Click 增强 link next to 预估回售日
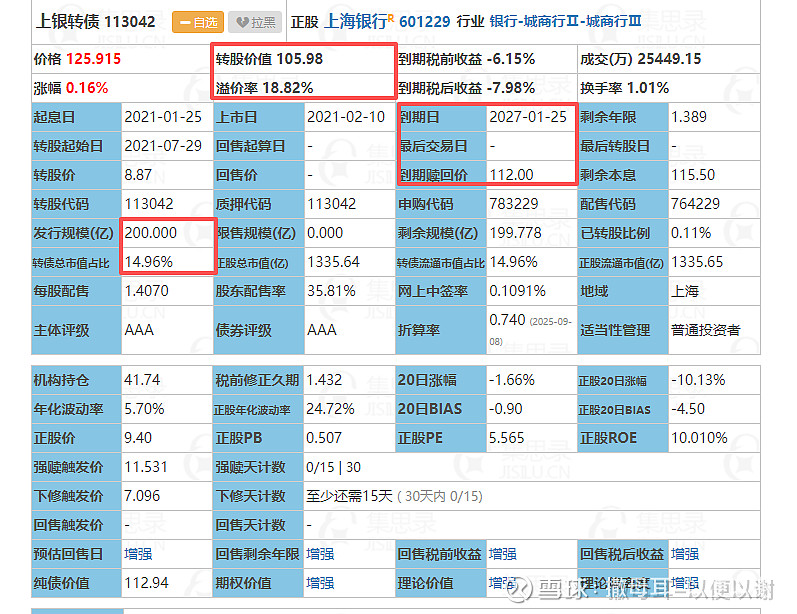This screenshot has height=614, width=797. click(138, 554)
